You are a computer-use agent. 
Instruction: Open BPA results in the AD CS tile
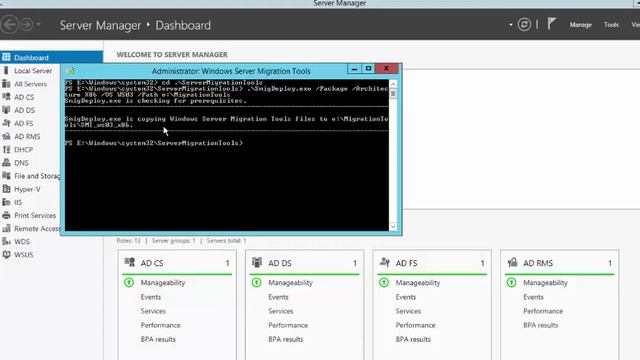tap(158, 339)
